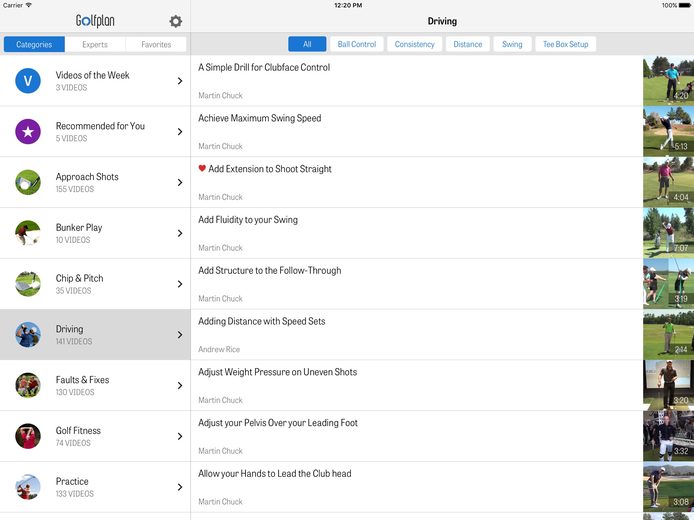Select the All filter
Viewport: 694px width, 520px height.
click(307, 44)
